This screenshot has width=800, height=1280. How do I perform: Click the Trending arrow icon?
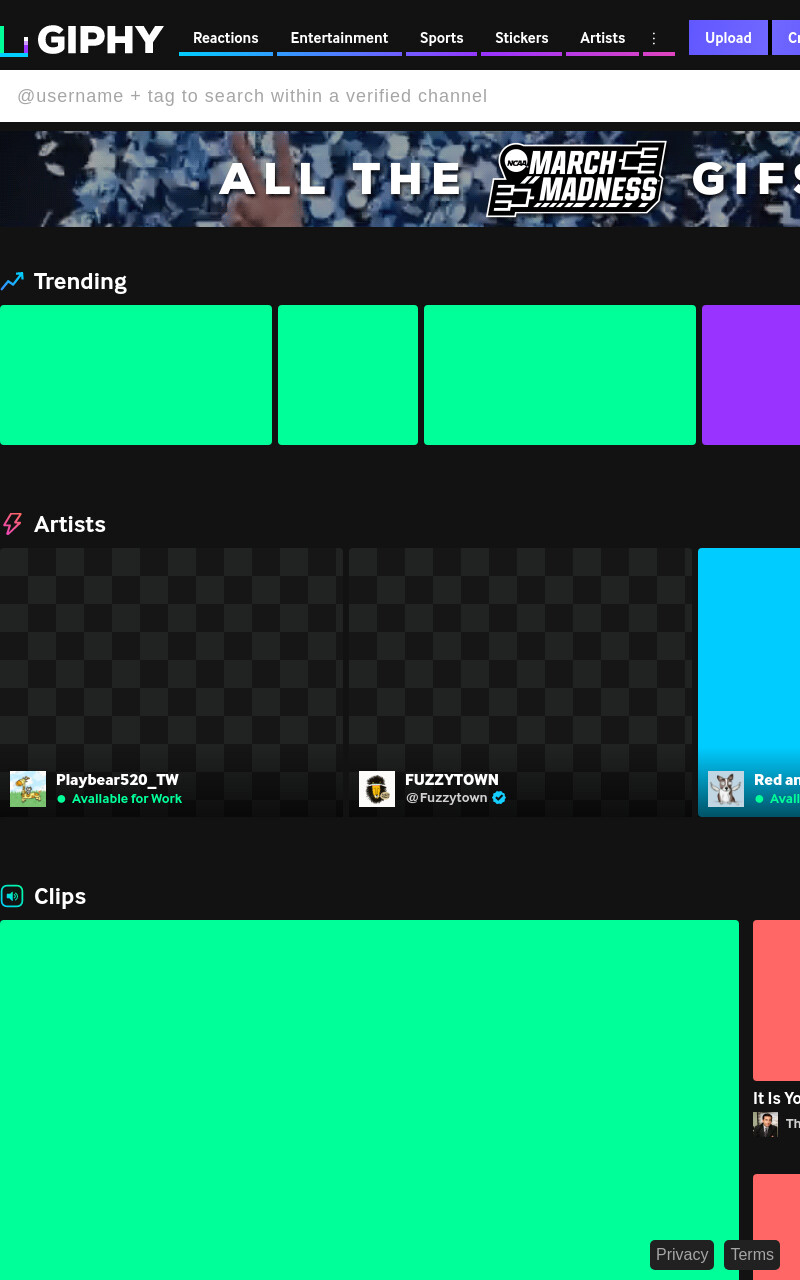pos(12,281)
